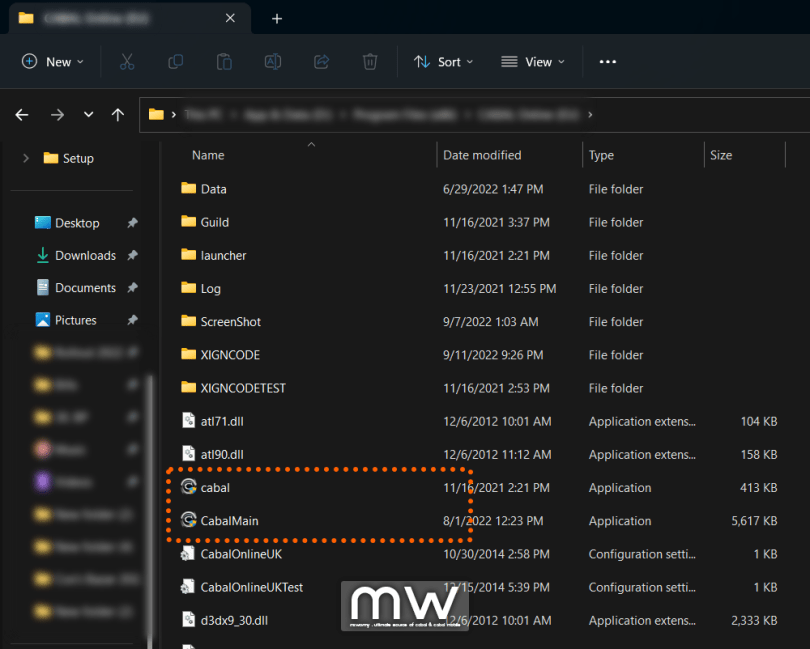Click the Cut icon in the toolbar
Image resolution: width=810 pixels, height=649 pixels.
click(125, 61)
